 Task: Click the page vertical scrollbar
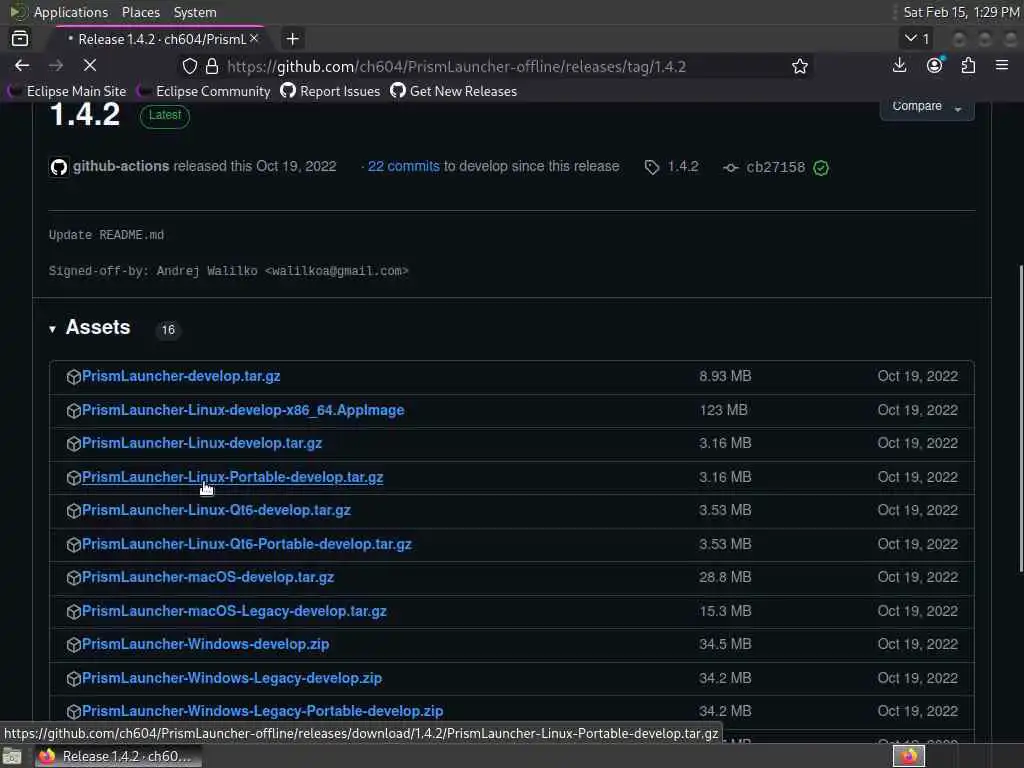(x=1020, y=418)
